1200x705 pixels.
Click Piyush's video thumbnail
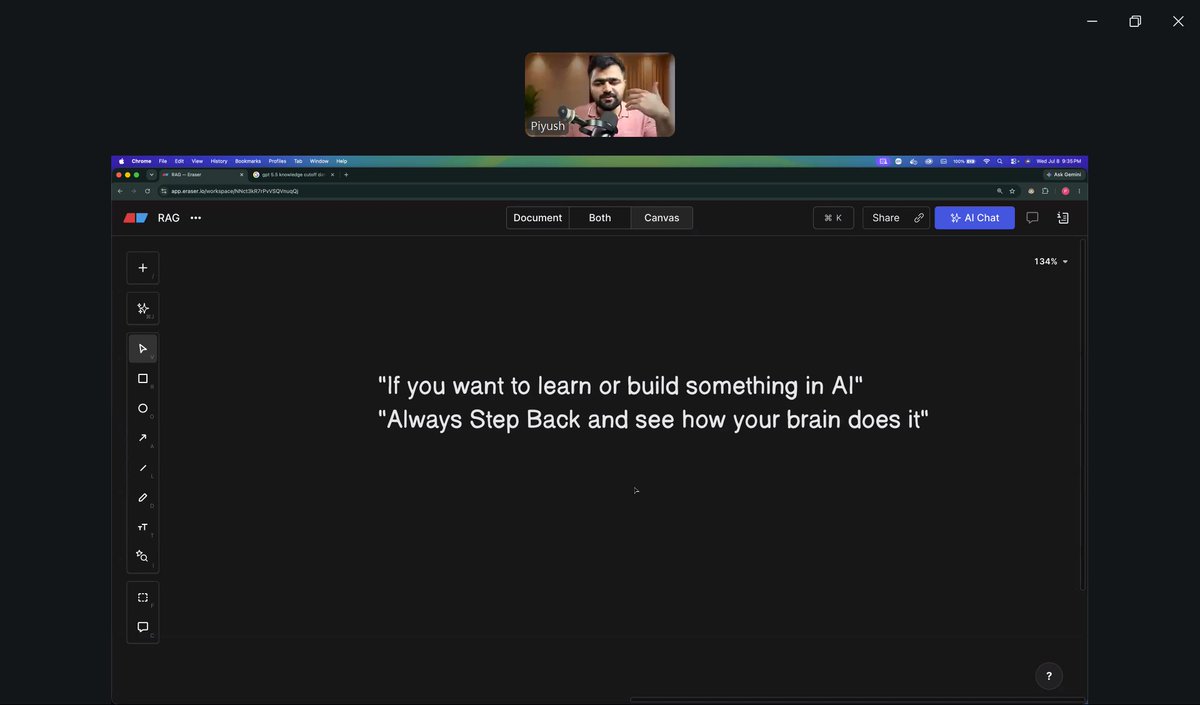pos(600,94)
